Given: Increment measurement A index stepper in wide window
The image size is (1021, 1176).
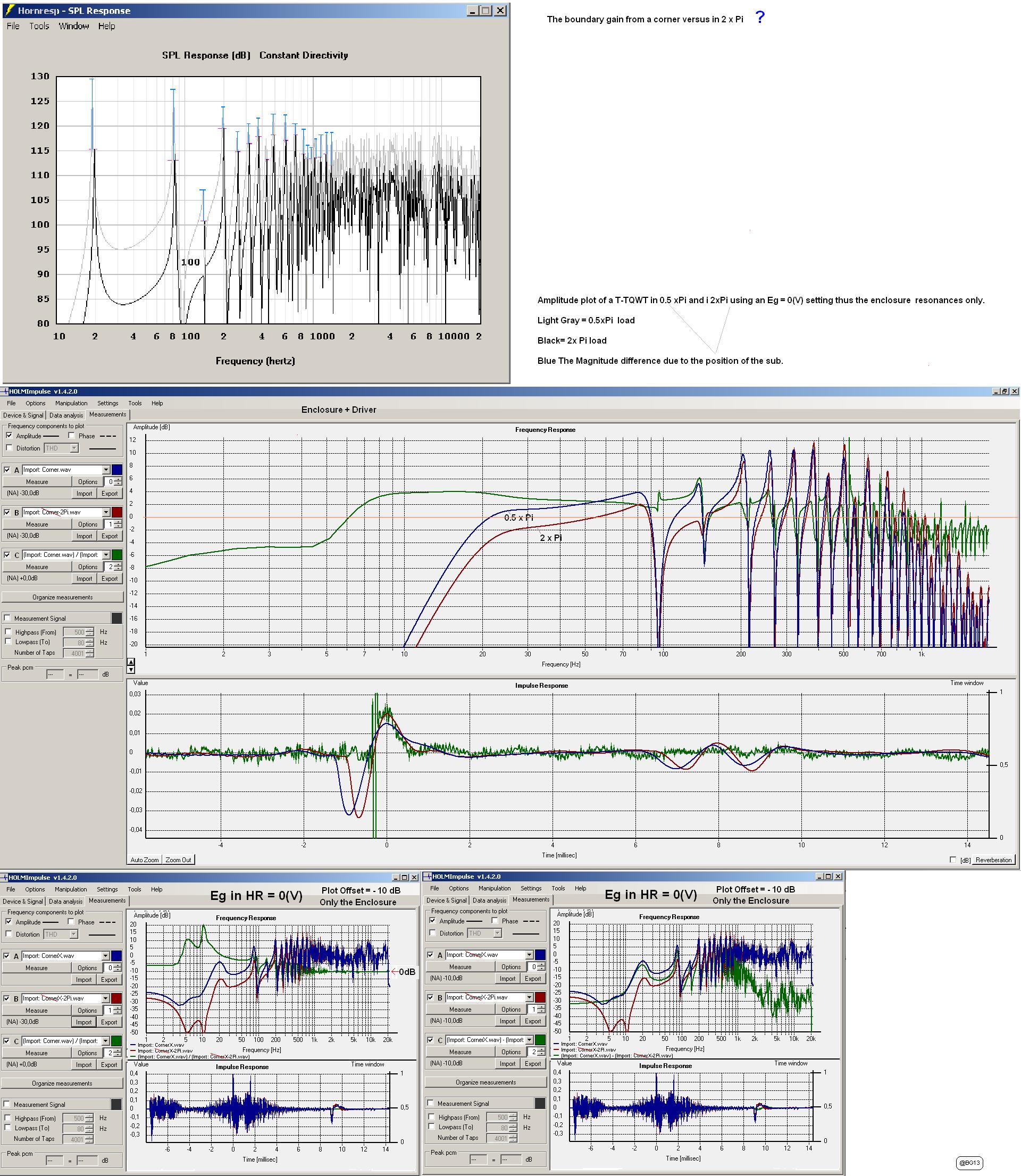Looking at the screenshot, I should coord(118,480).
